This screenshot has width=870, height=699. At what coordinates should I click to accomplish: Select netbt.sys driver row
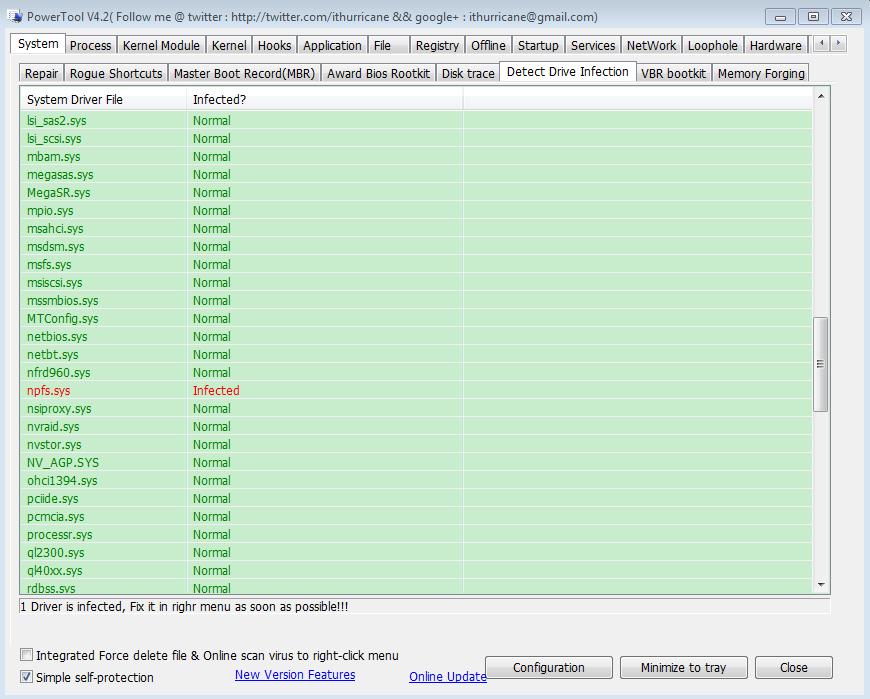tap(416, 354)
